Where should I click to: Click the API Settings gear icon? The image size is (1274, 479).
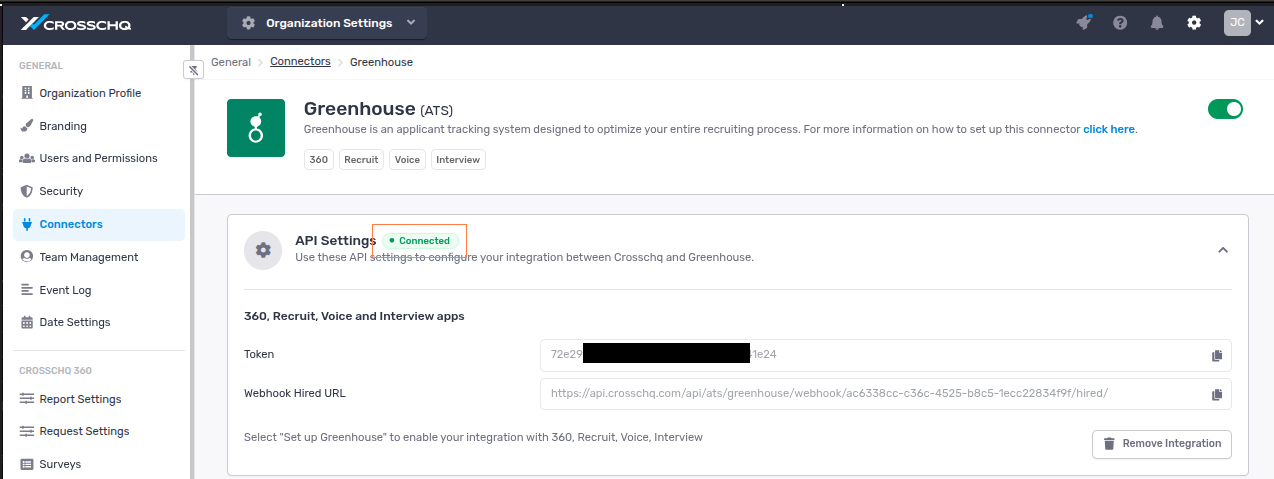(263, 250)
